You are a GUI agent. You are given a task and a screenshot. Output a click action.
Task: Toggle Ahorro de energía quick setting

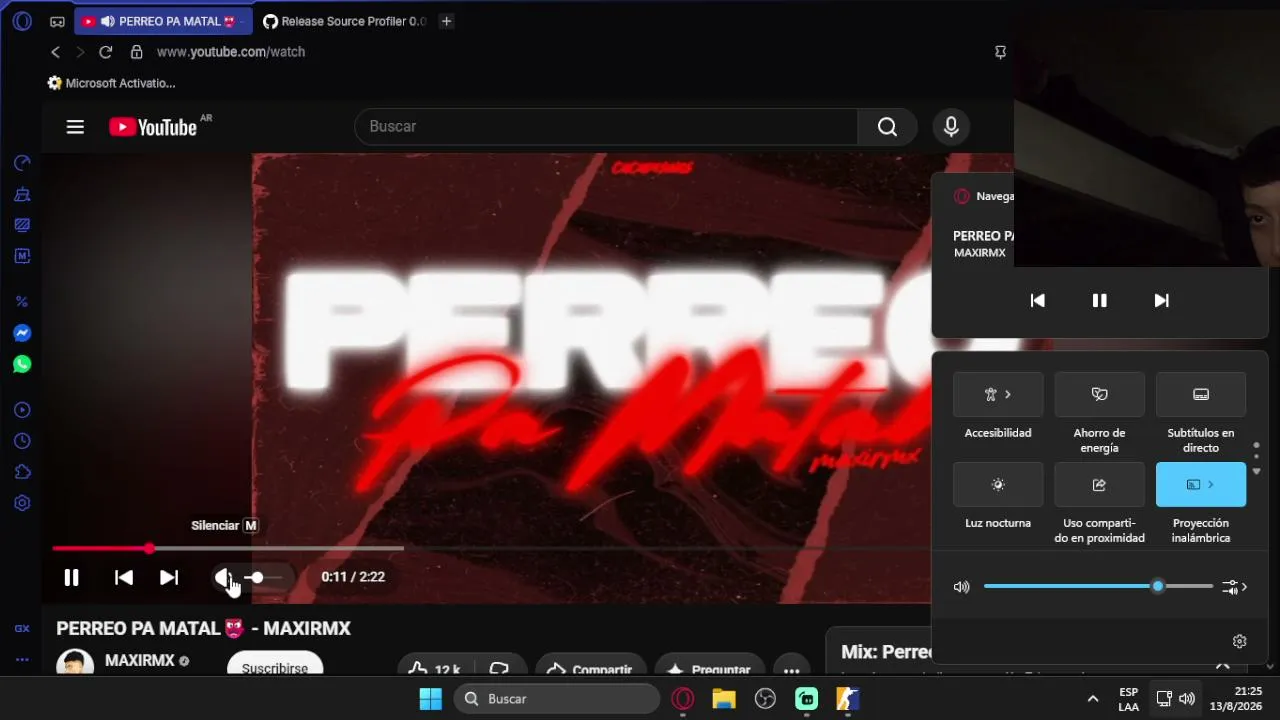pyautogui.click(x=1100, y=394)
